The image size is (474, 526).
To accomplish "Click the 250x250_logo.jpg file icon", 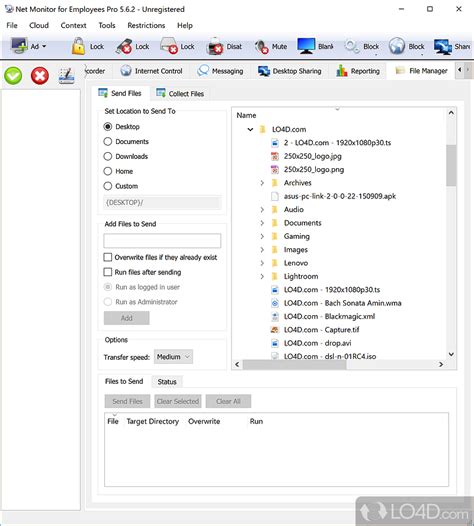I will click(x=275, y=156).
